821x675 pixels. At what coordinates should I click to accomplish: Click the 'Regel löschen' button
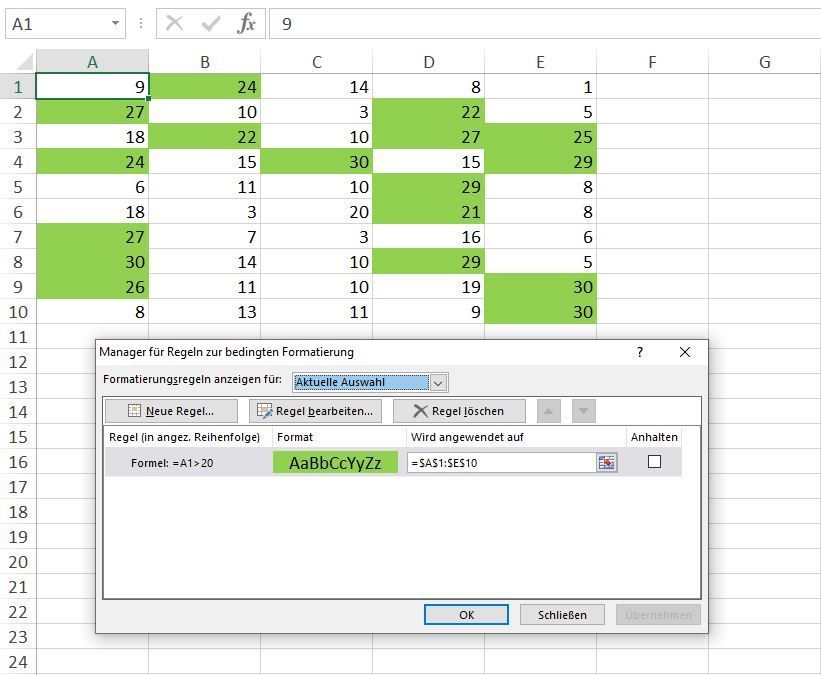click(x=459, y=411)
